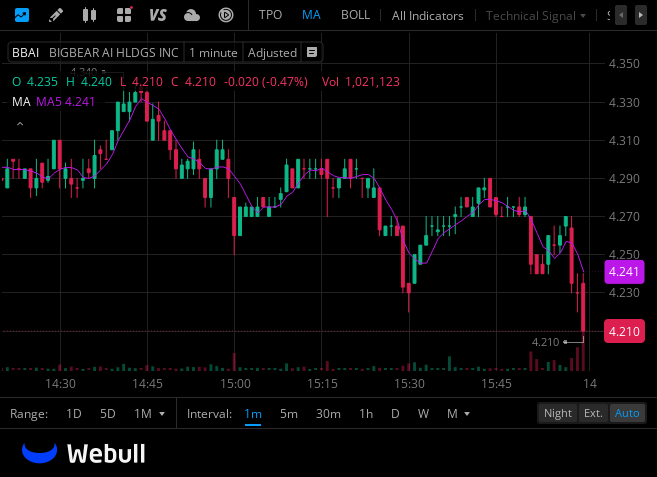Switch the Adjusted price setting
Image resolution: width=657 pixels, height=477 pixels.
tap(272, 53)
